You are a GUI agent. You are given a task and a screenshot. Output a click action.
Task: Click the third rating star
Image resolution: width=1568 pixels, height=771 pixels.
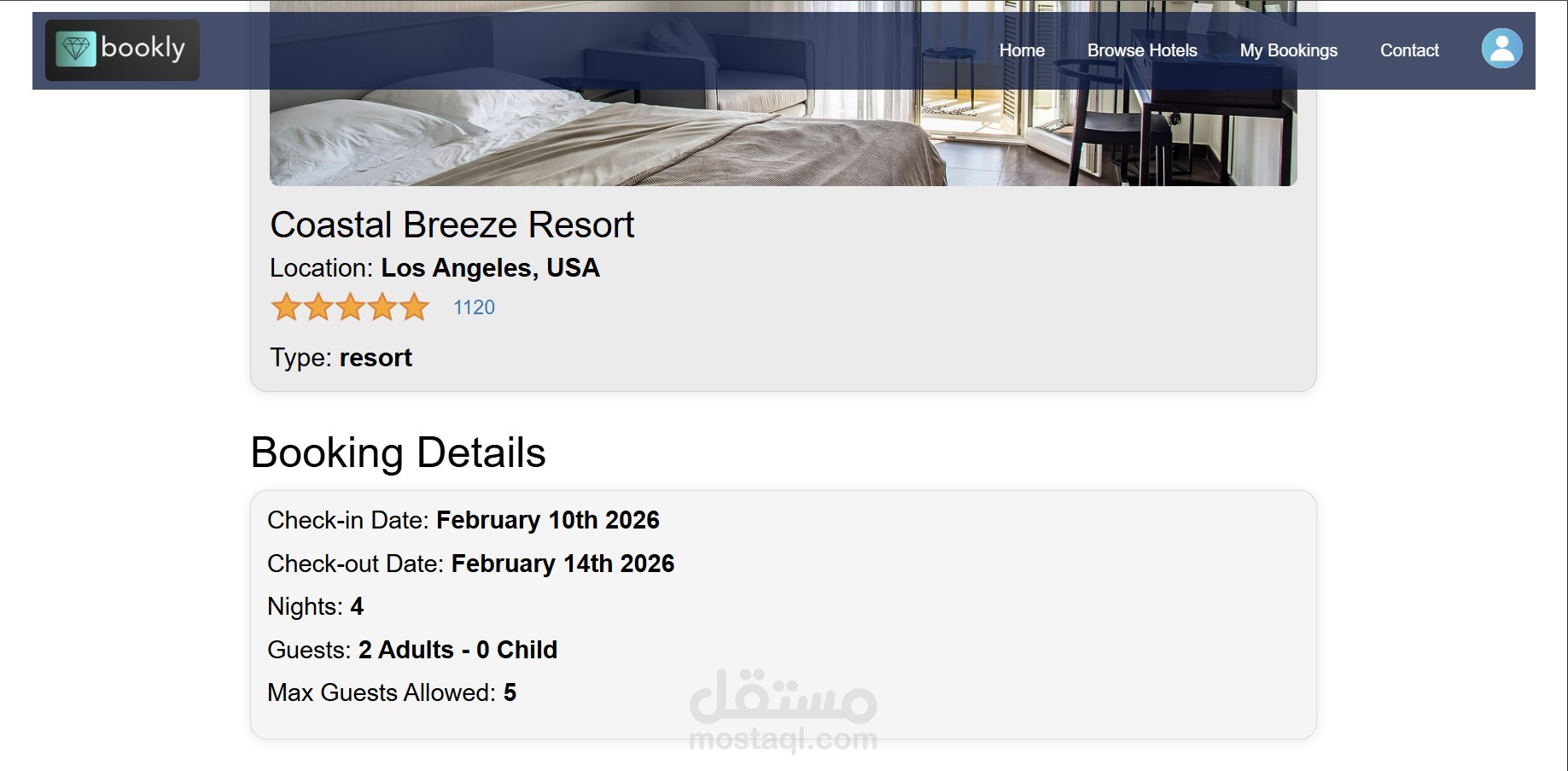pyautogui.click(x=350, y=307)
